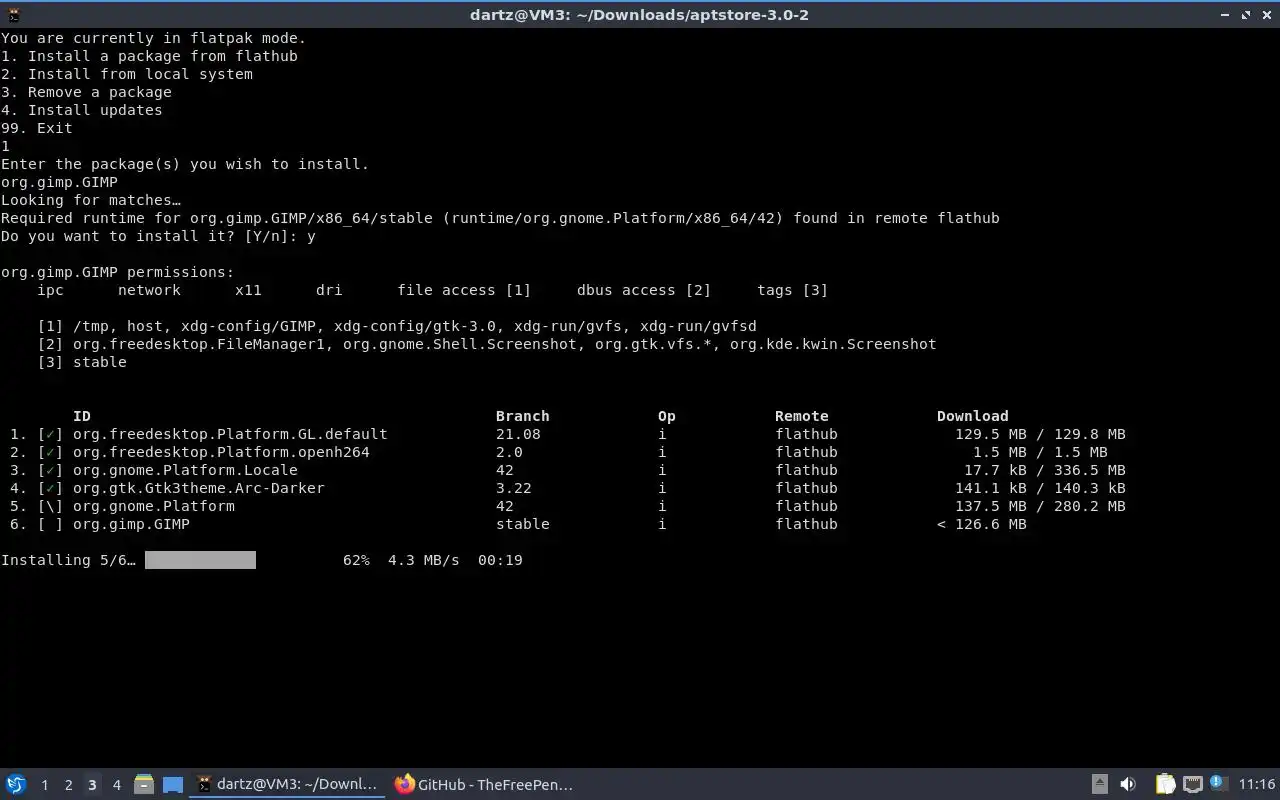Open the clipboard manager tray icon

1165,785
